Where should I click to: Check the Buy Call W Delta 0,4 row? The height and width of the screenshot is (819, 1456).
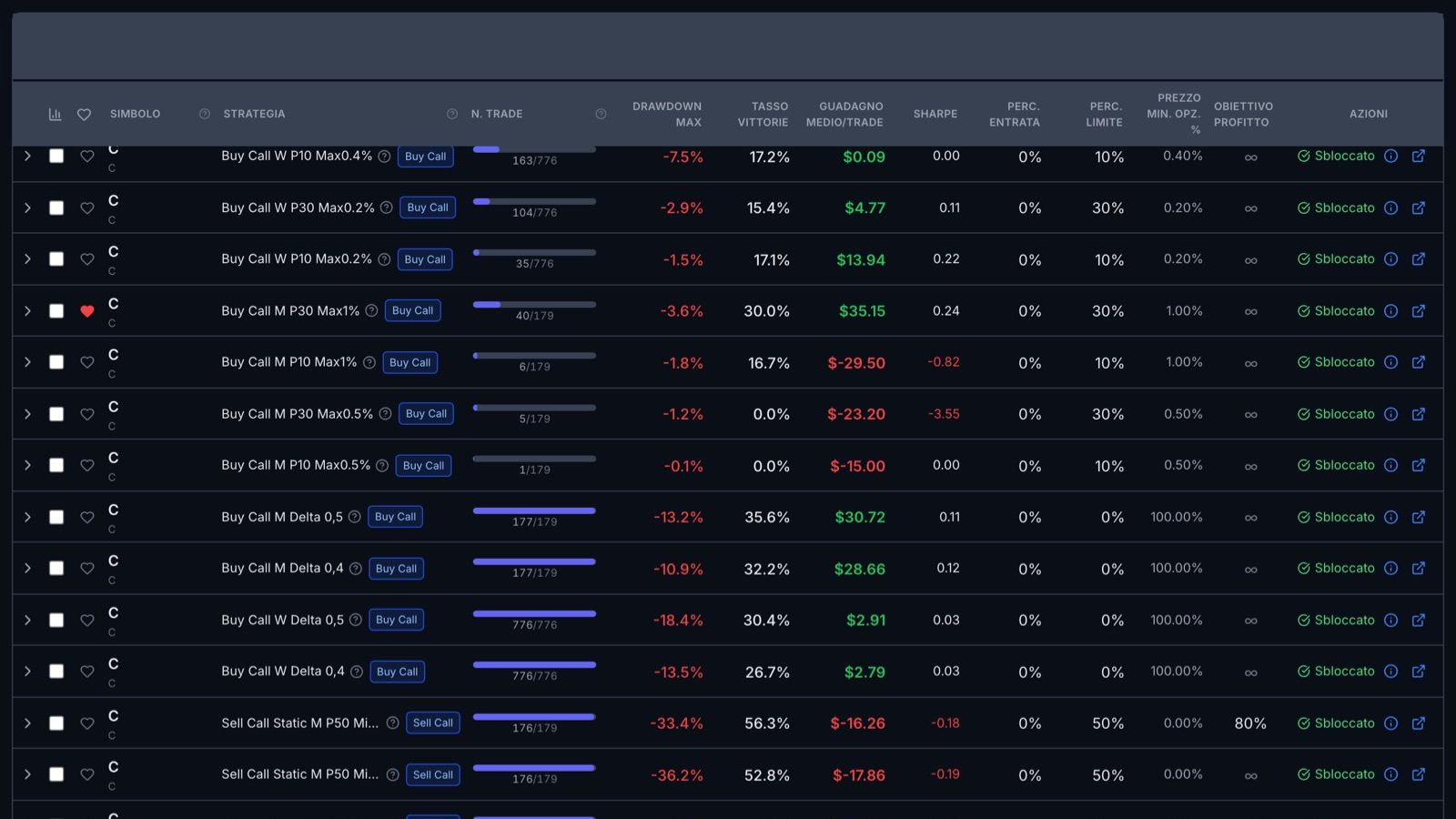point(56,672)
